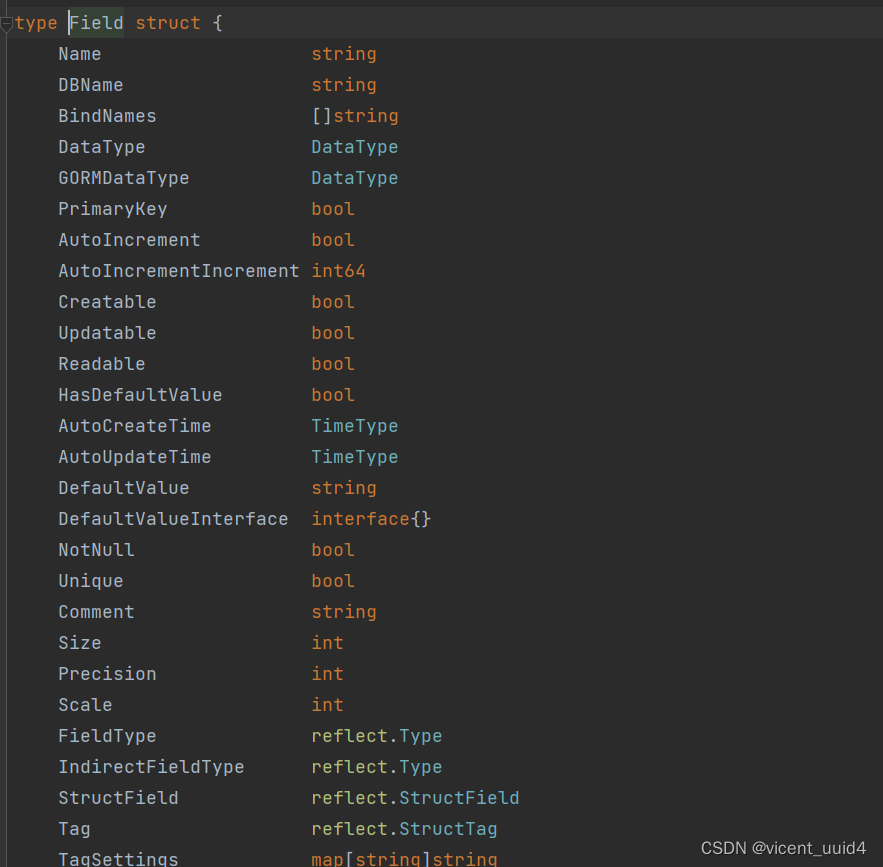883x867 pixels.
Task: Click the 'struct' keyword
Action: (168, 23)
